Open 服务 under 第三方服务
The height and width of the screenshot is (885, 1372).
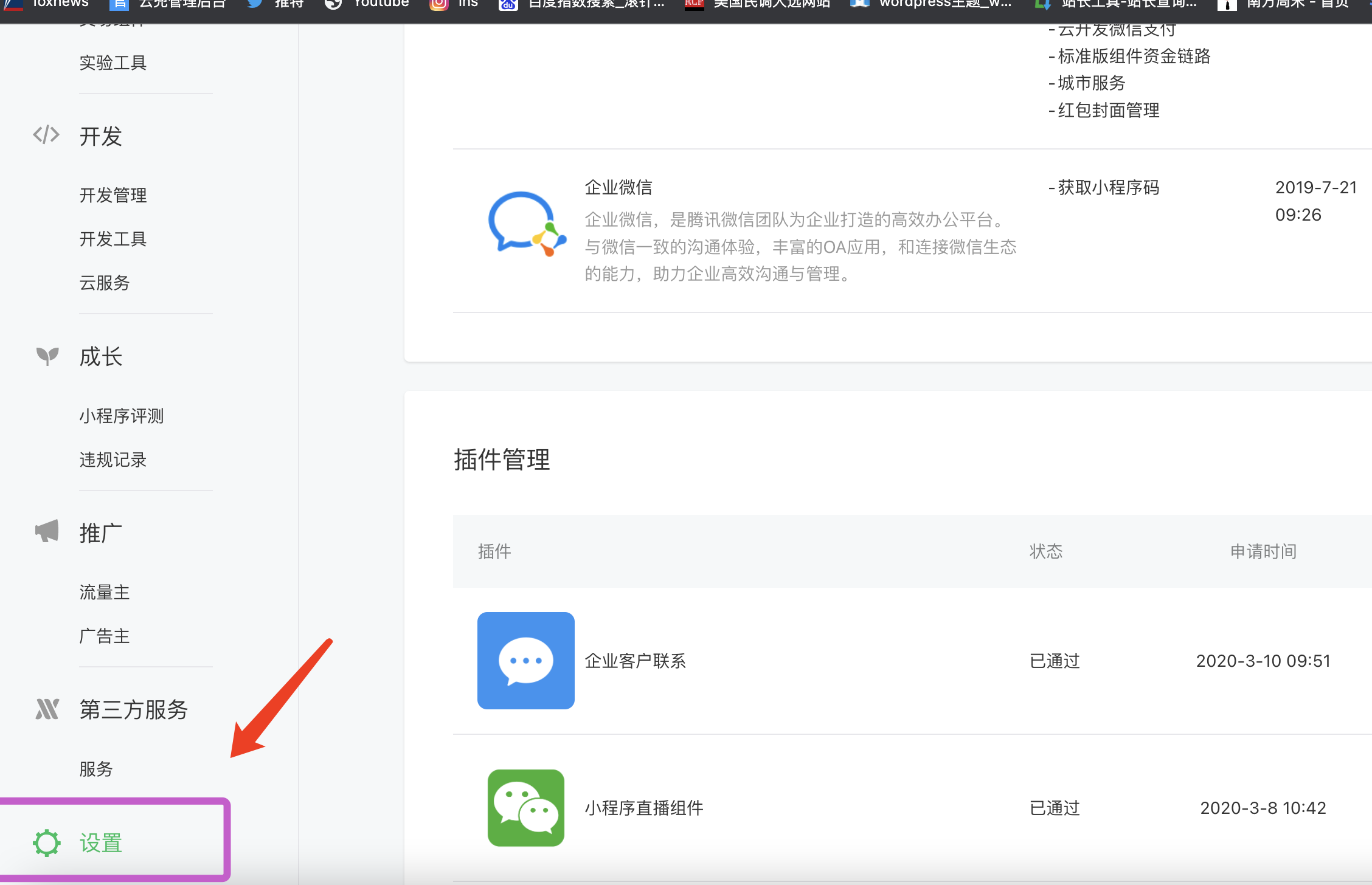pos(96,769)
